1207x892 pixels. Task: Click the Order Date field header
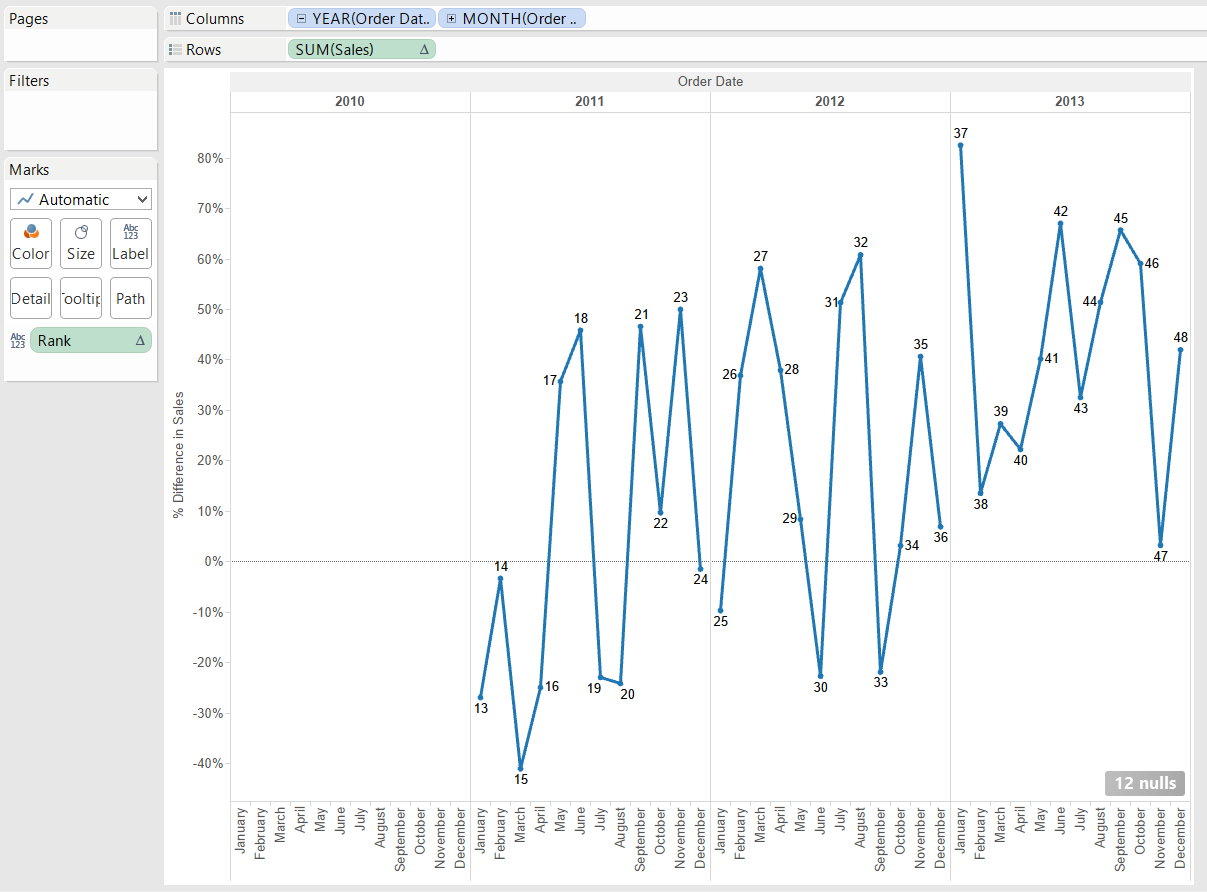point(710,82)
